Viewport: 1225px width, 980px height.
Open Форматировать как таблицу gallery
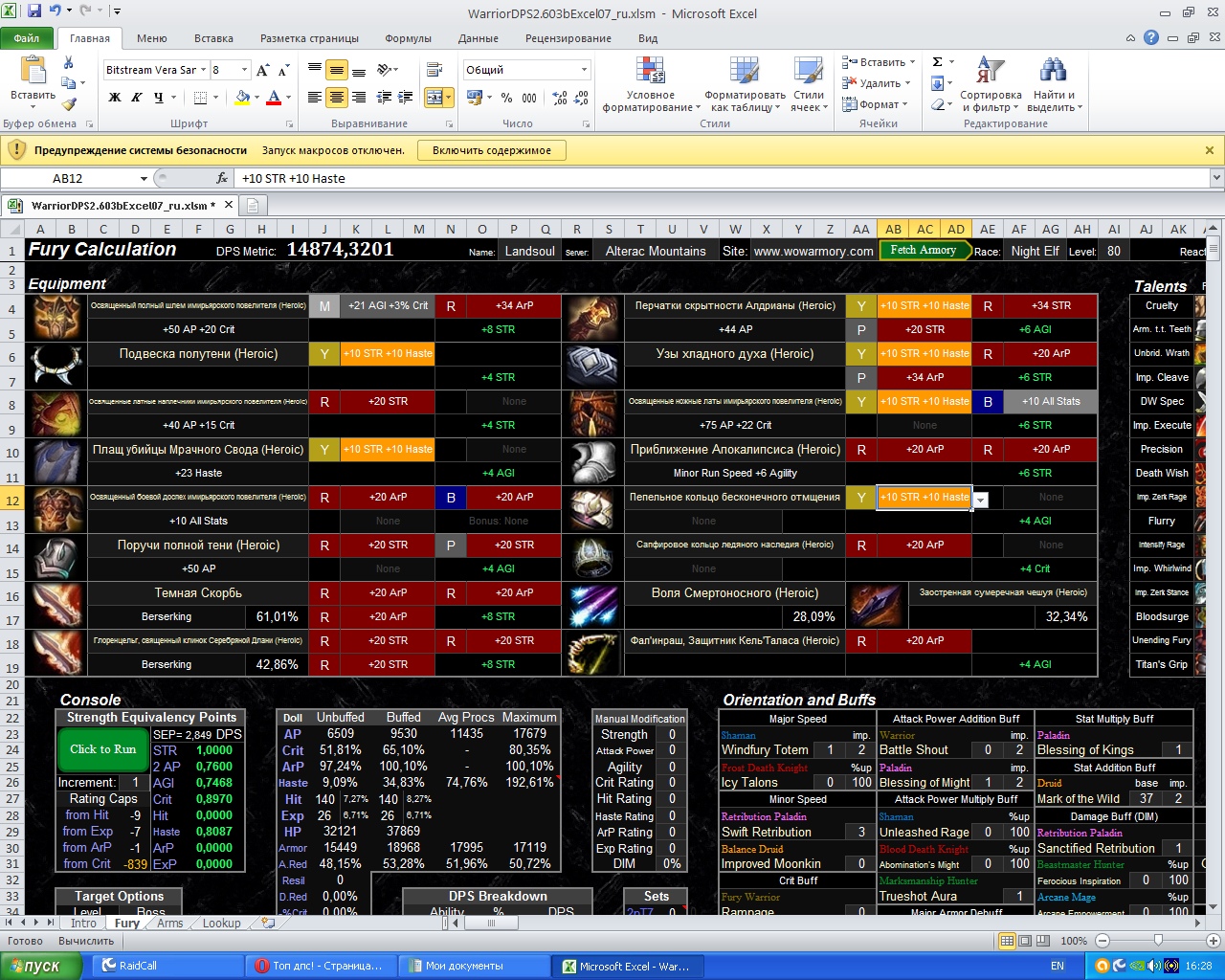pyautogui.click(x=745, y=85)
